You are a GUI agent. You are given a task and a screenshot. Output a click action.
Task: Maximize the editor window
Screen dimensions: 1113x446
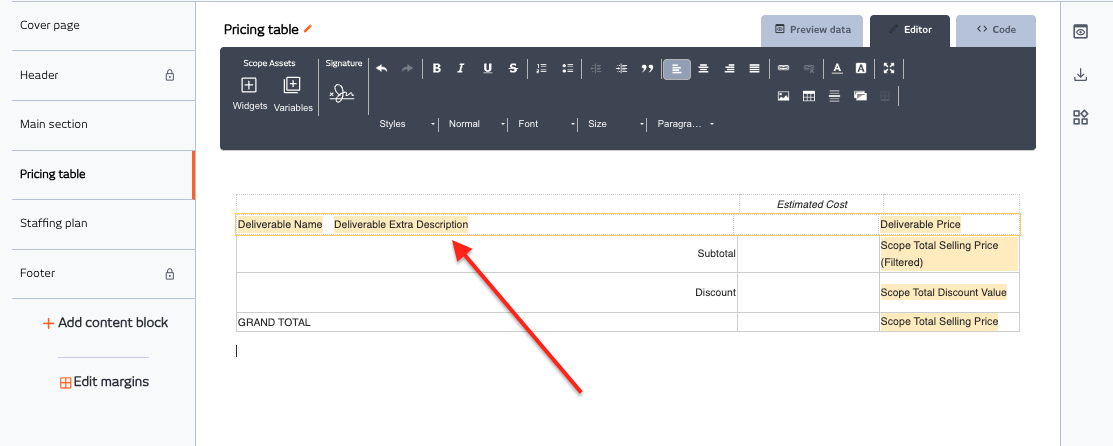pyautogui.click(x=889, y=68)
